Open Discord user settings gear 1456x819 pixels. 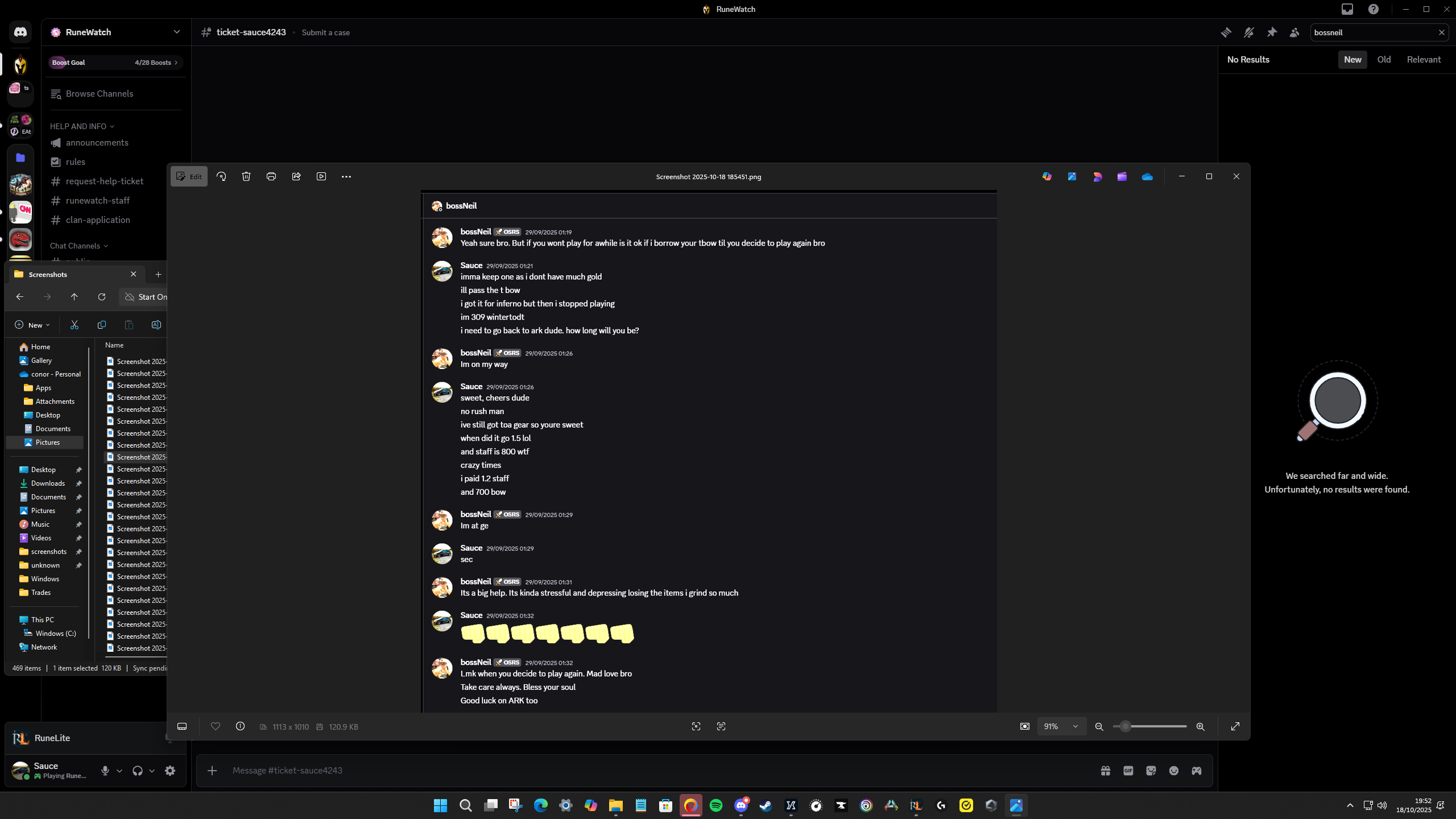pyautogui.click(x=170, y=771)
